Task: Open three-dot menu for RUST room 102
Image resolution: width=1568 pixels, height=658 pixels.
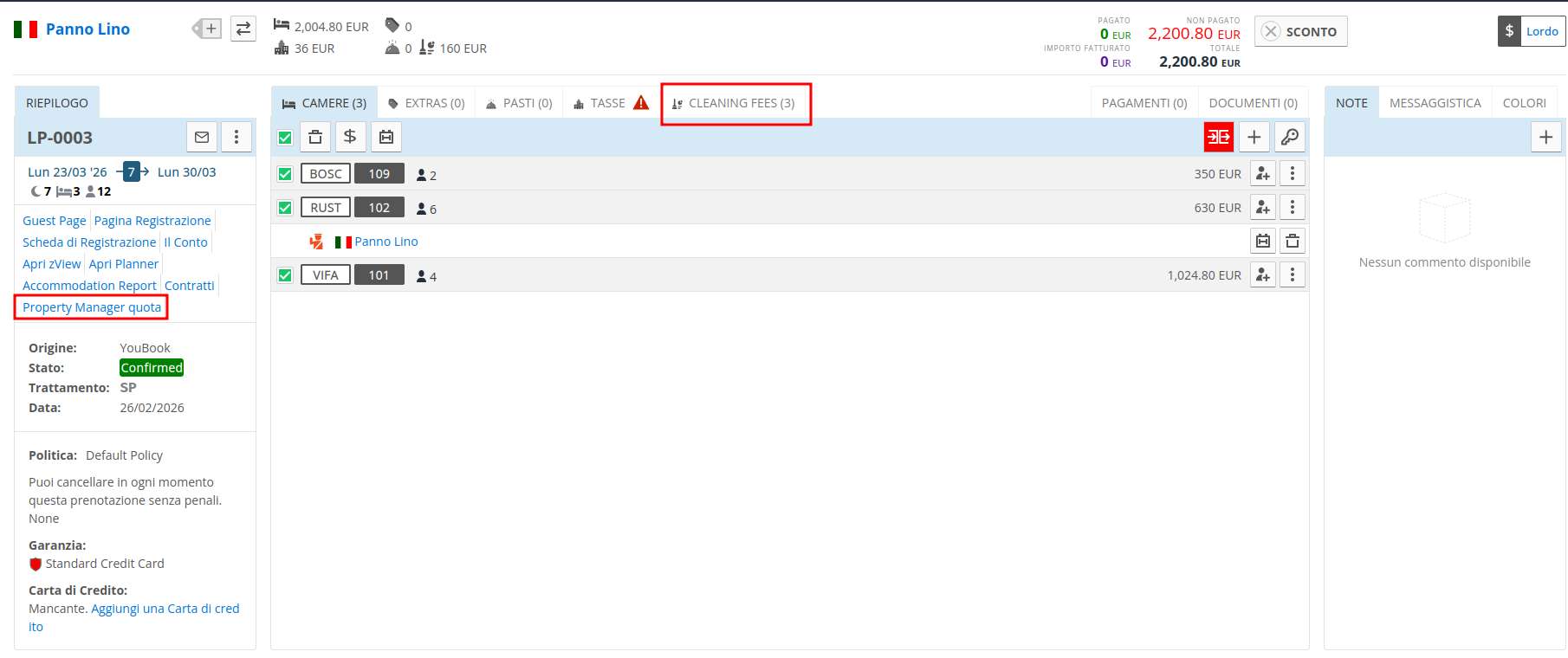Action: coord(1292,208)
